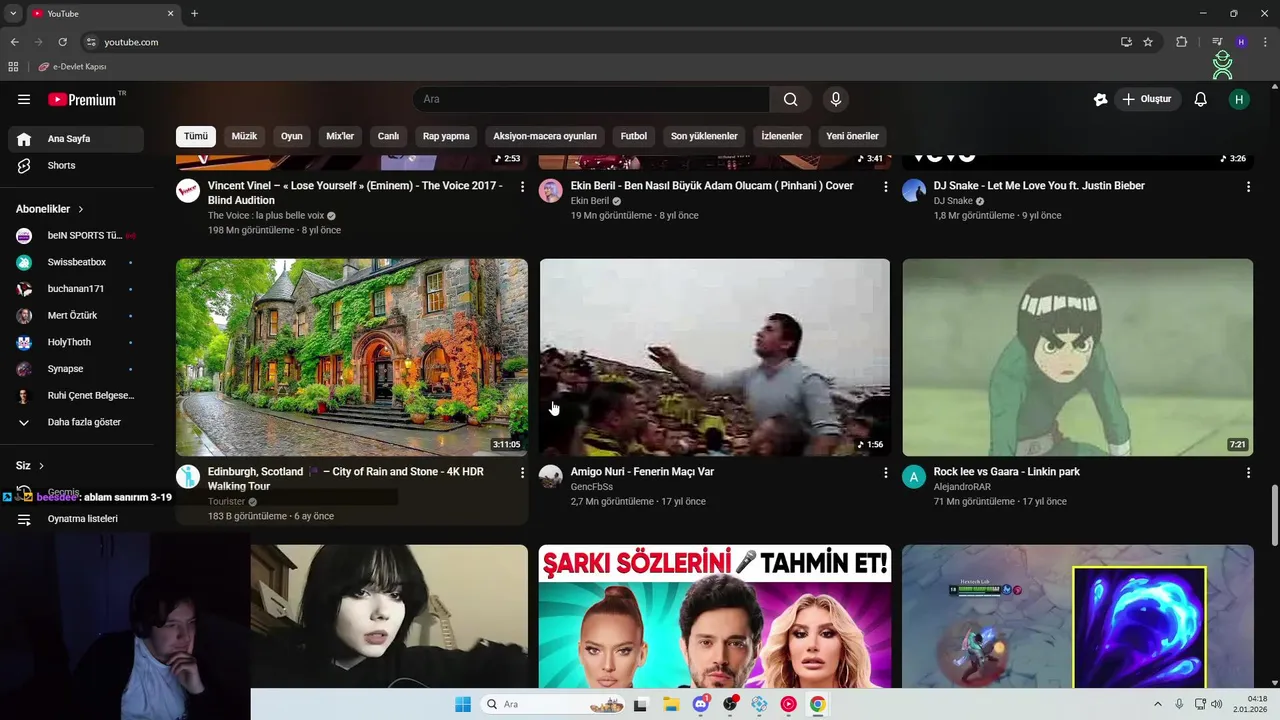Viewport: 1280px width, 720px height.
Task: Open GencFbSs channel avatar
Action: 551,477
